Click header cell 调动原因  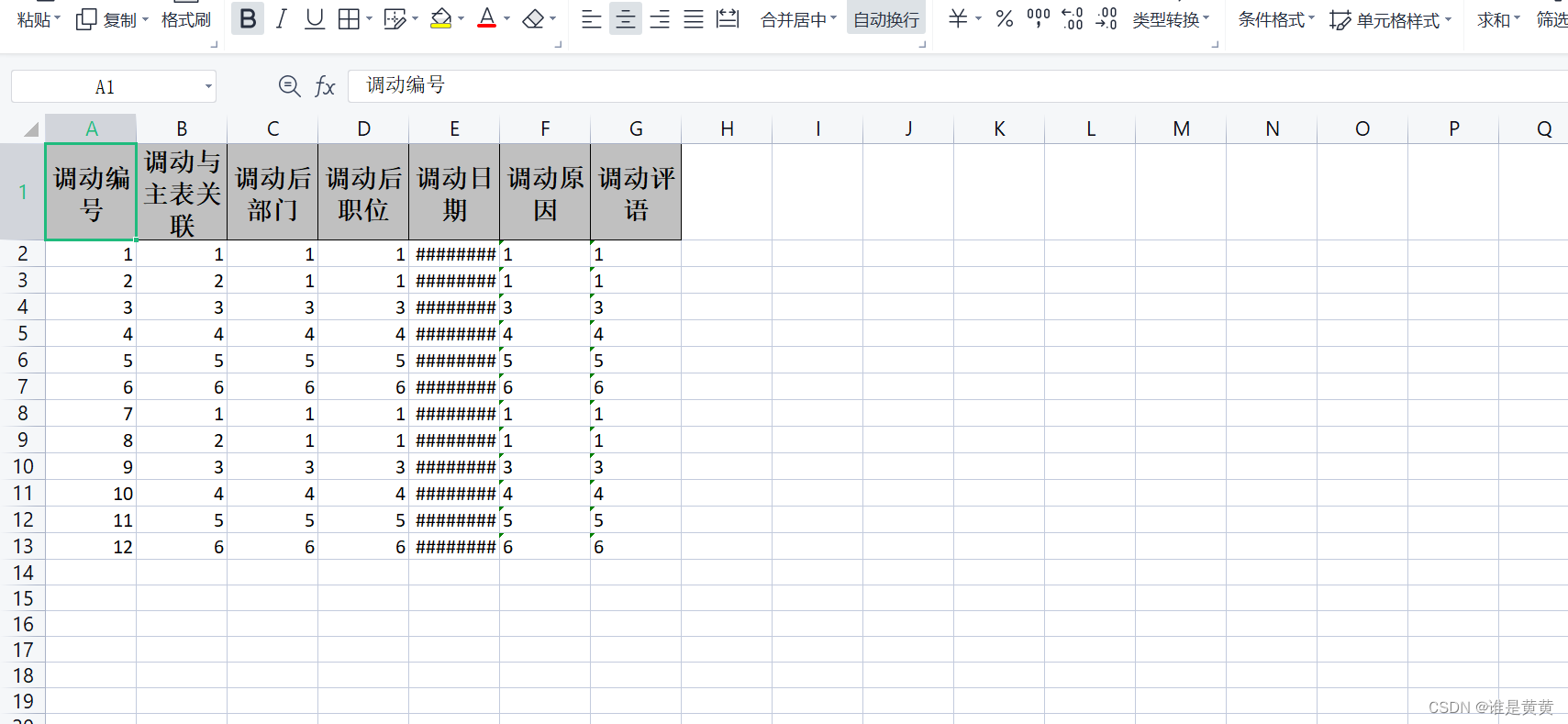pos(545,193)
